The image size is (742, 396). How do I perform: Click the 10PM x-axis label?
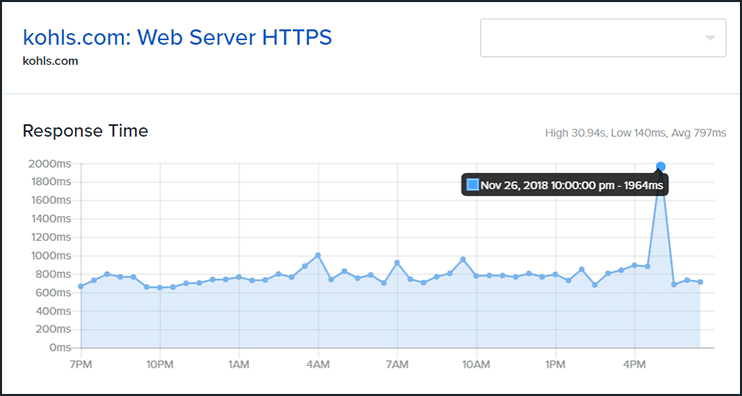(x=160, y=365)
